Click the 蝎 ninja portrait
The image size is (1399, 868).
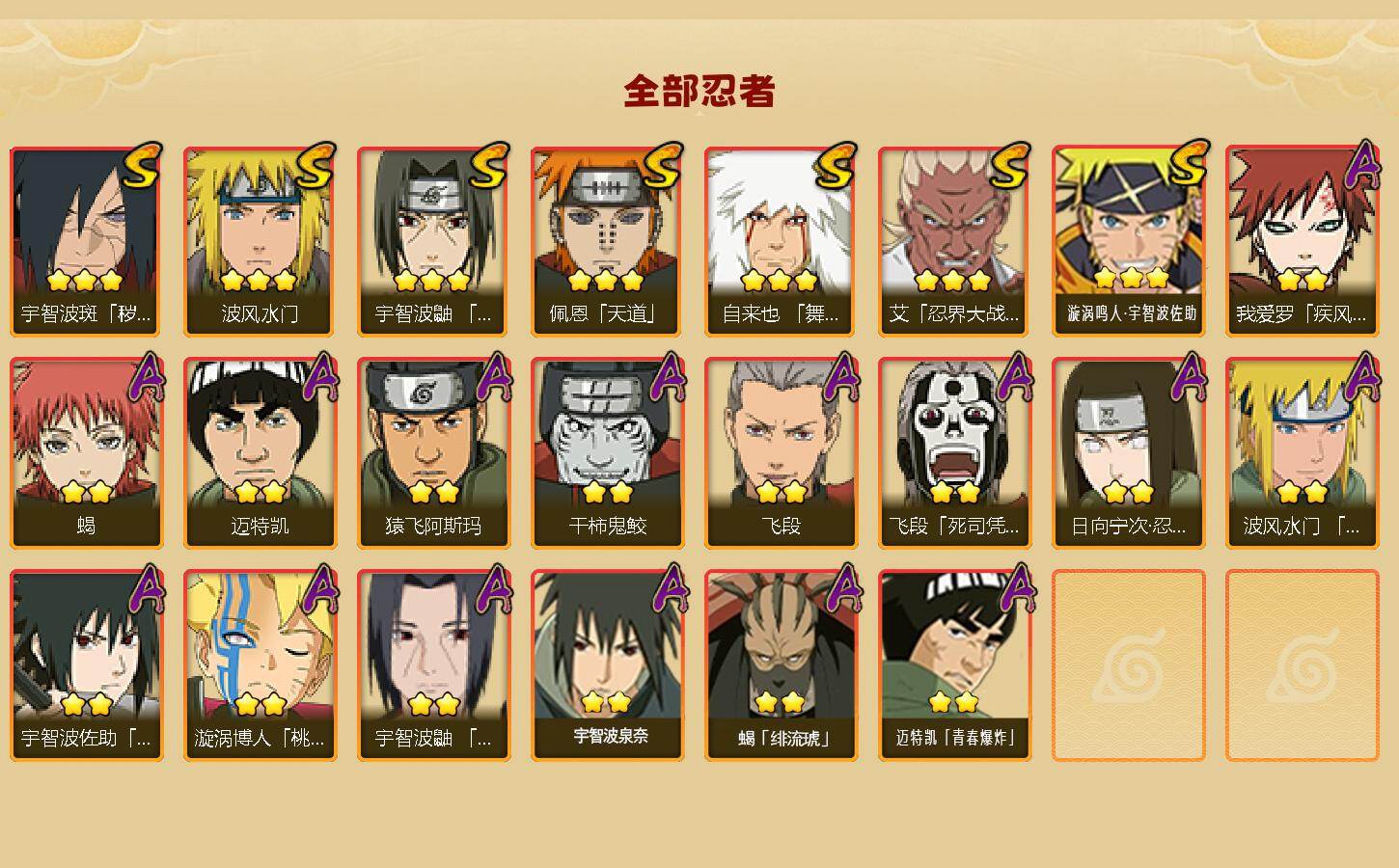point(86,453)
